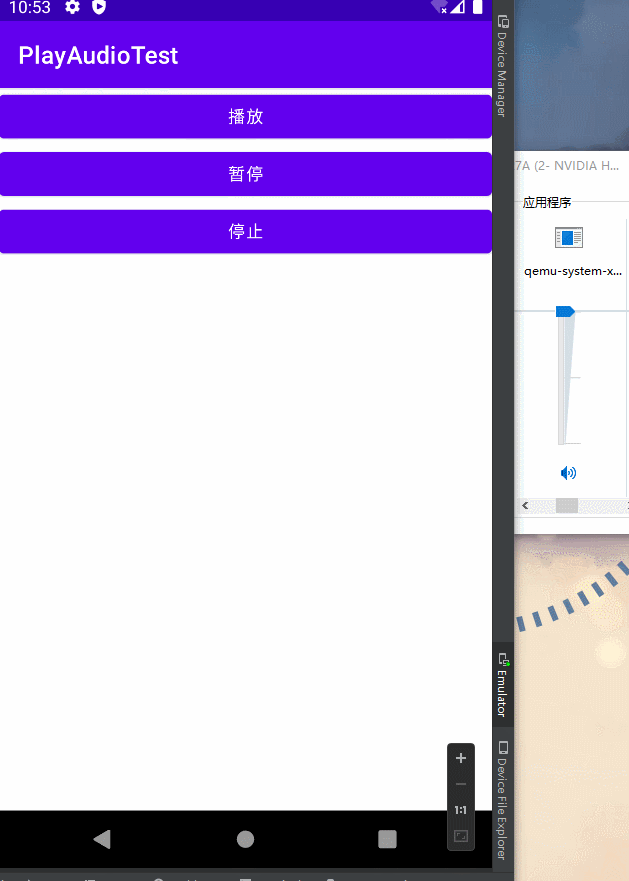Tap the 暂停 pause button
The height and width of the screenshot is (881, 629).
246,174
